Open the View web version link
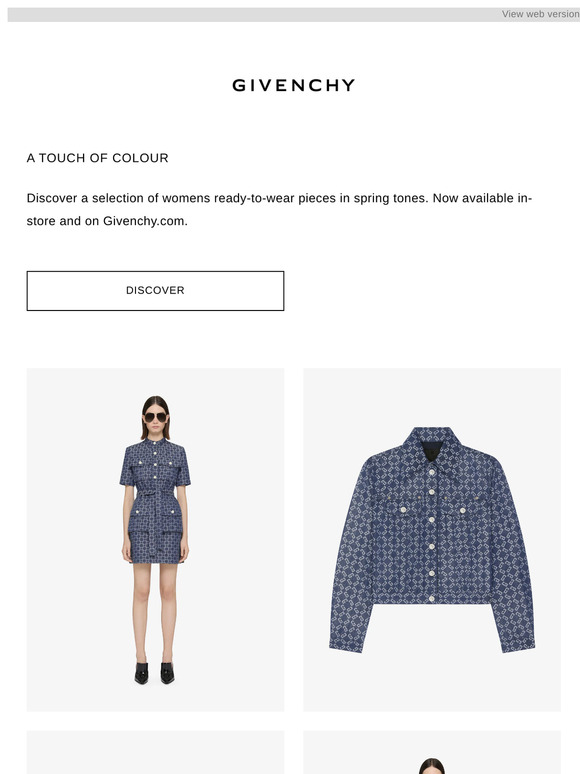This screenshot has height=774, width=580. [x=541, y=14]
